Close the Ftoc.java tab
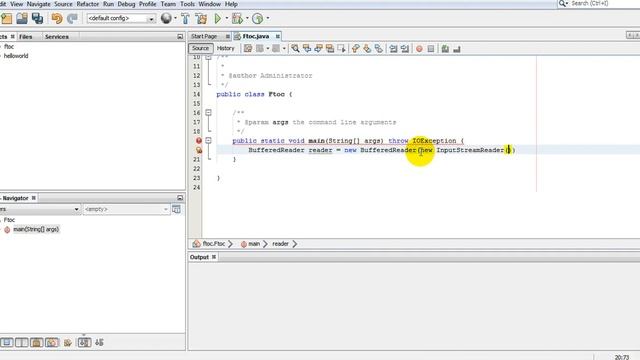Screen dimensions: 640x360 click(x=278, y=36)
